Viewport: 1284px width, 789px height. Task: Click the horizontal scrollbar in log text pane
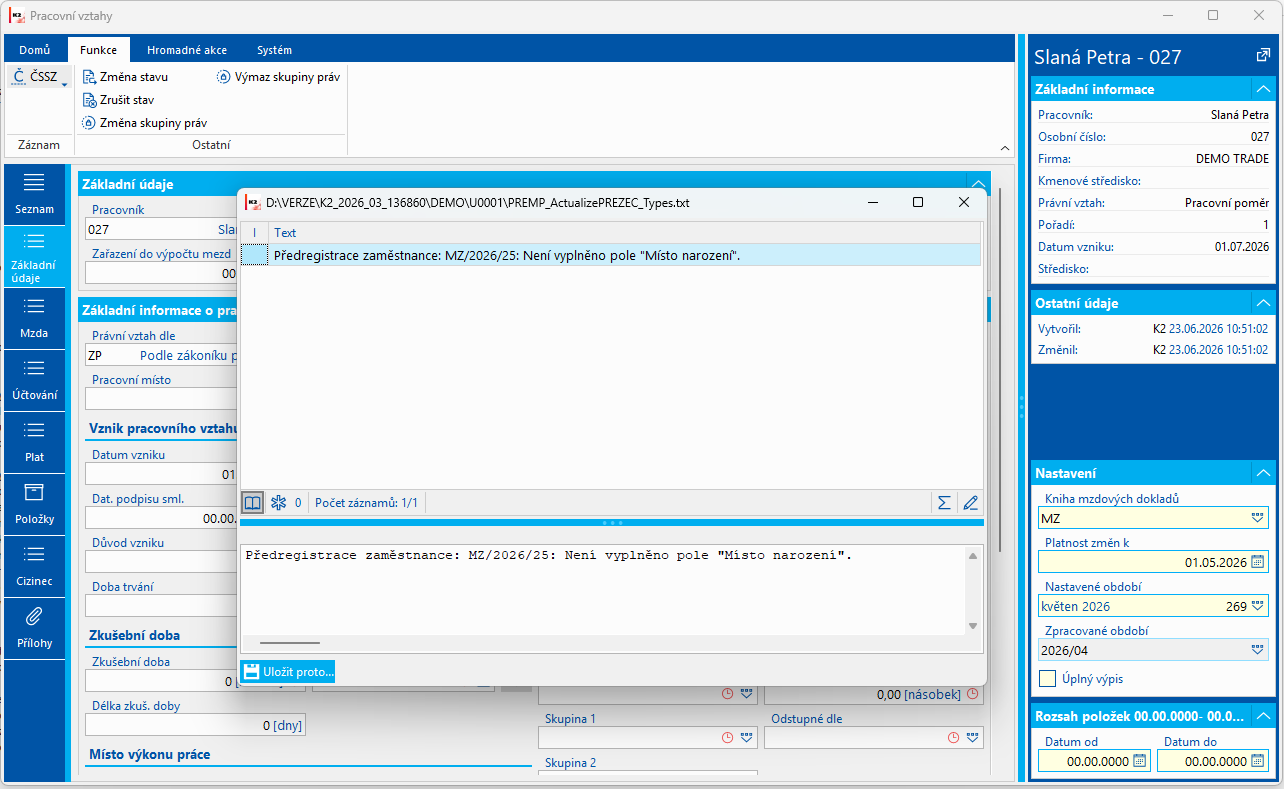(x=289, y=643)
